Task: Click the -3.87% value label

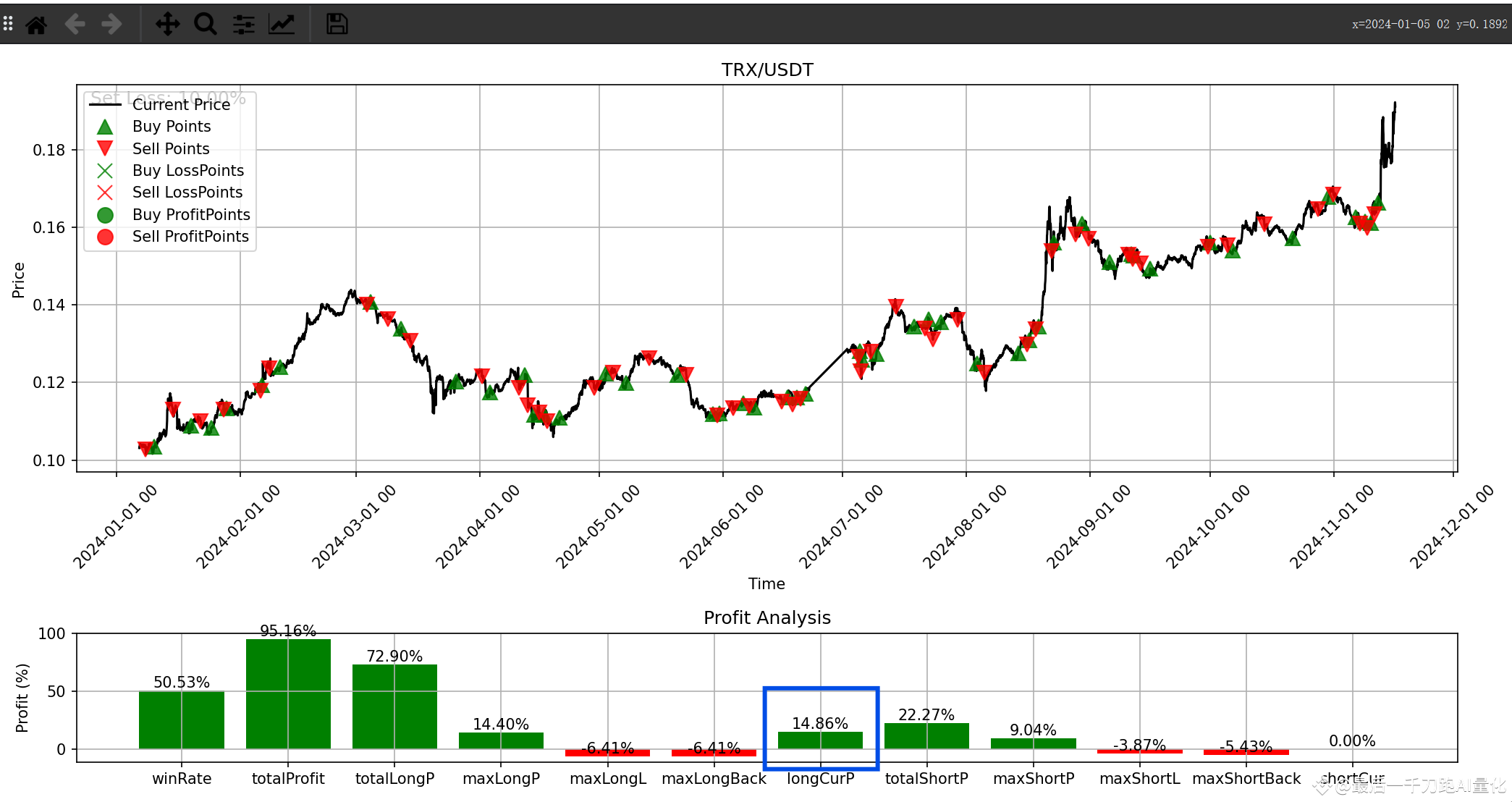Action: (1140, 745)
